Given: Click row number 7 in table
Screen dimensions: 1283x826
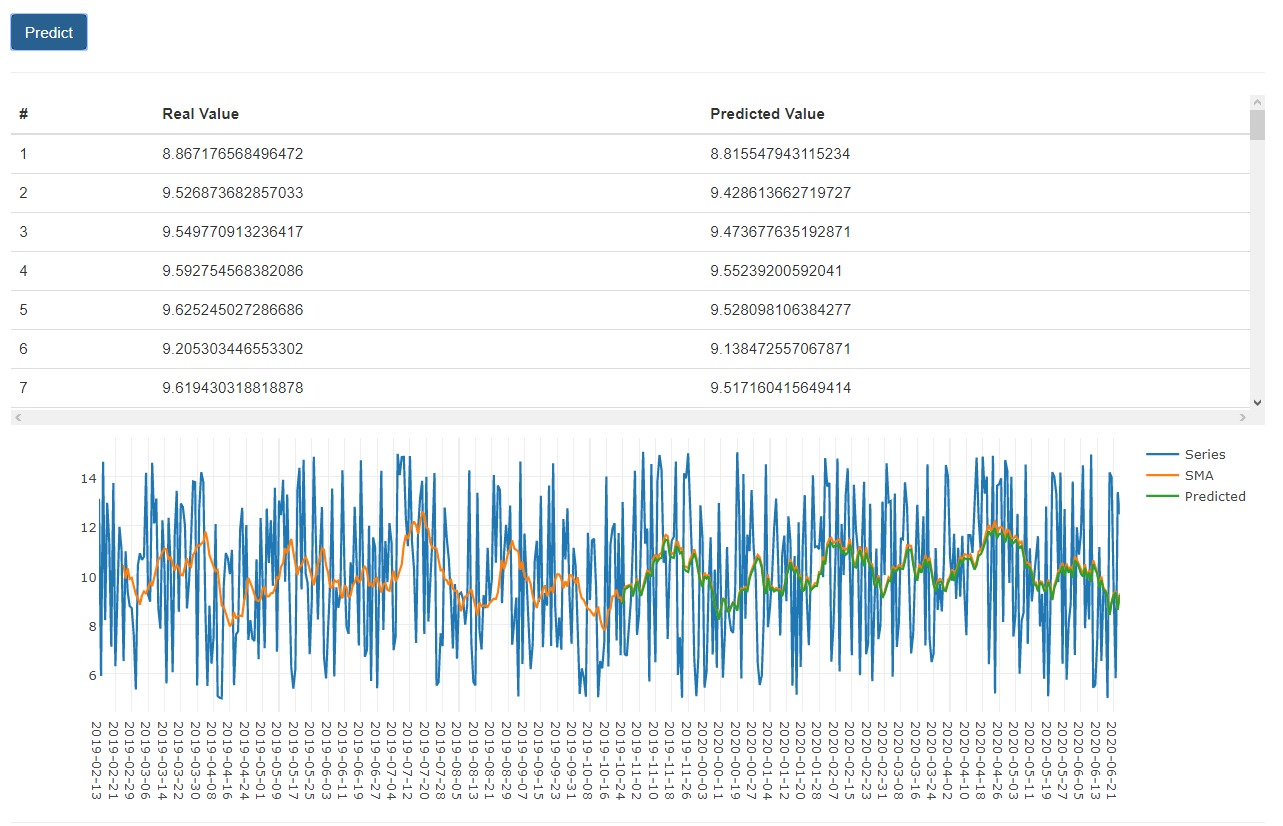Looking at the screenshot, I should [24, 388].
